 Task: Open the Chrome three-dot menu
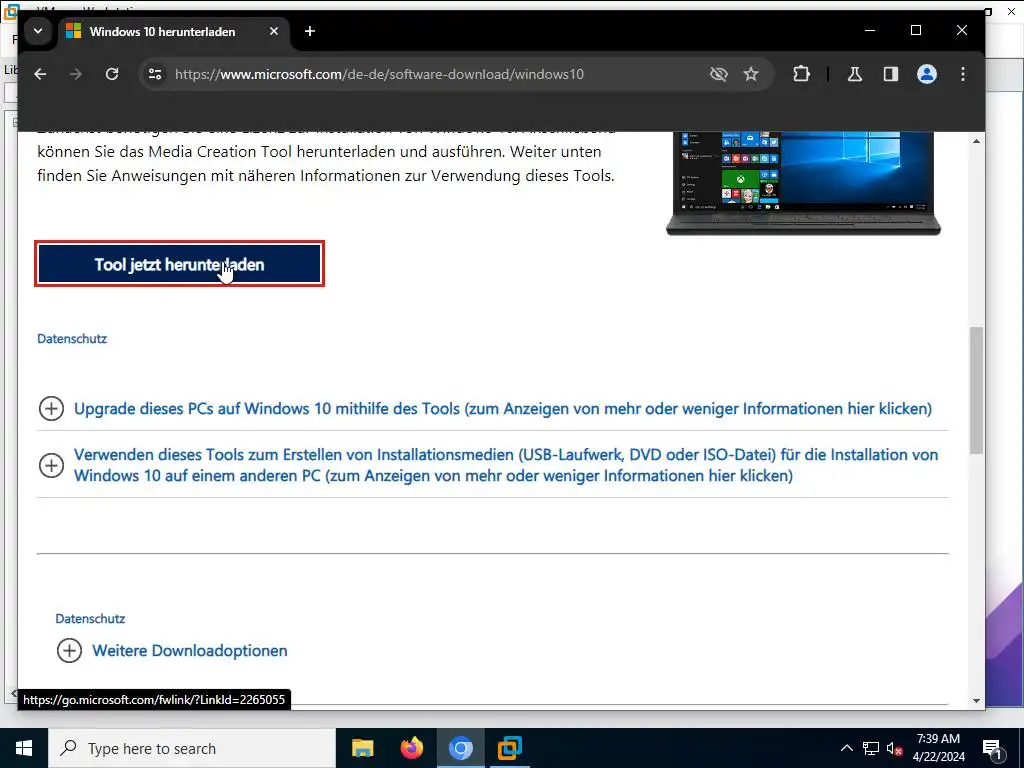963,74
